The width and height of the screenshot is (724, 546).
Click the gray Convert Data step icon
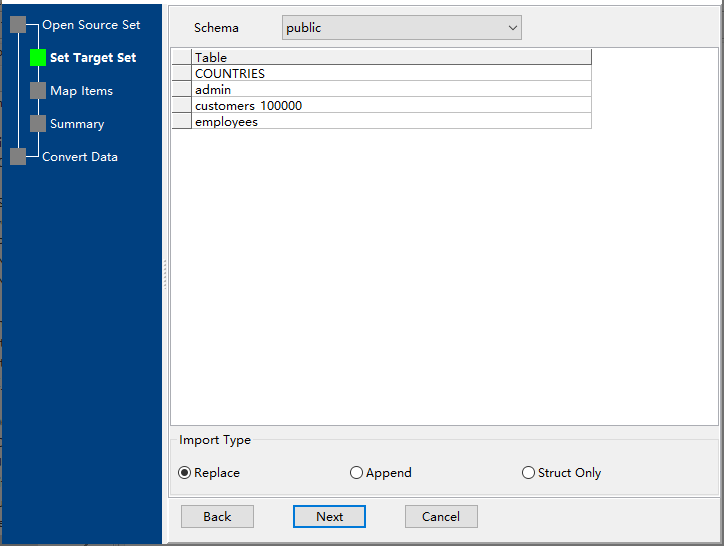(18, 157)
